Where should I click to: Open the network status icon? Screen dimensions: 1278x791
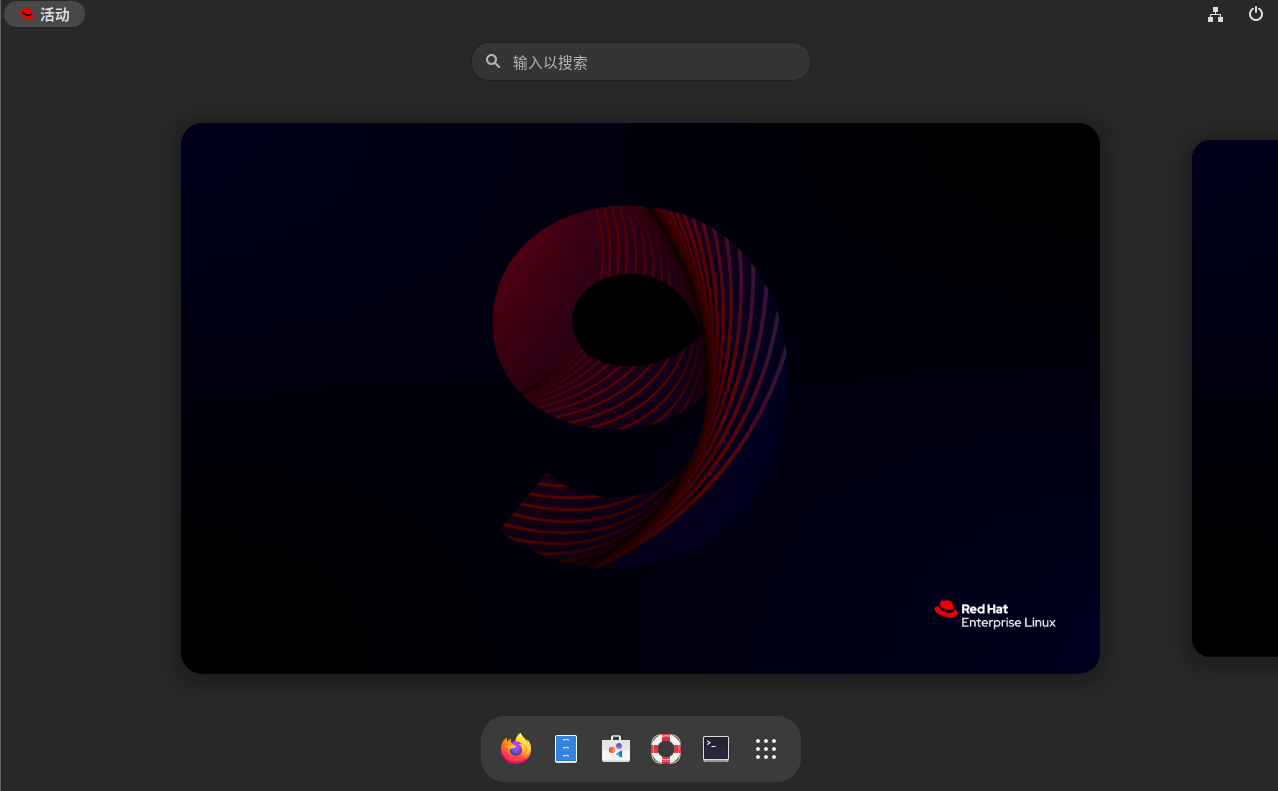[x=1215, y=14]
